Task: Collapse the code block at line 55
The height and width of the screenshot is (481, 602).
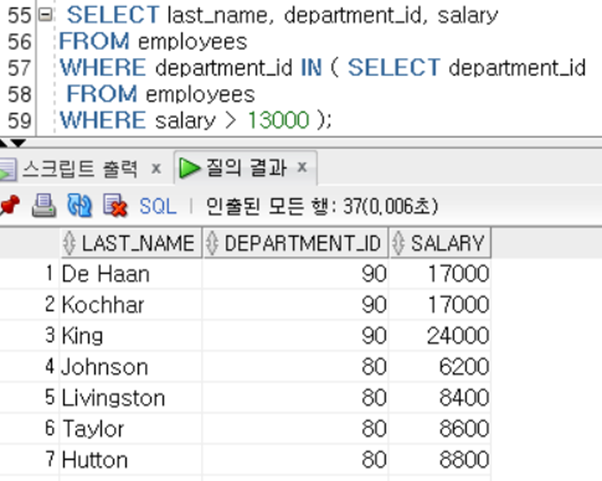Action: coord(46,15)
